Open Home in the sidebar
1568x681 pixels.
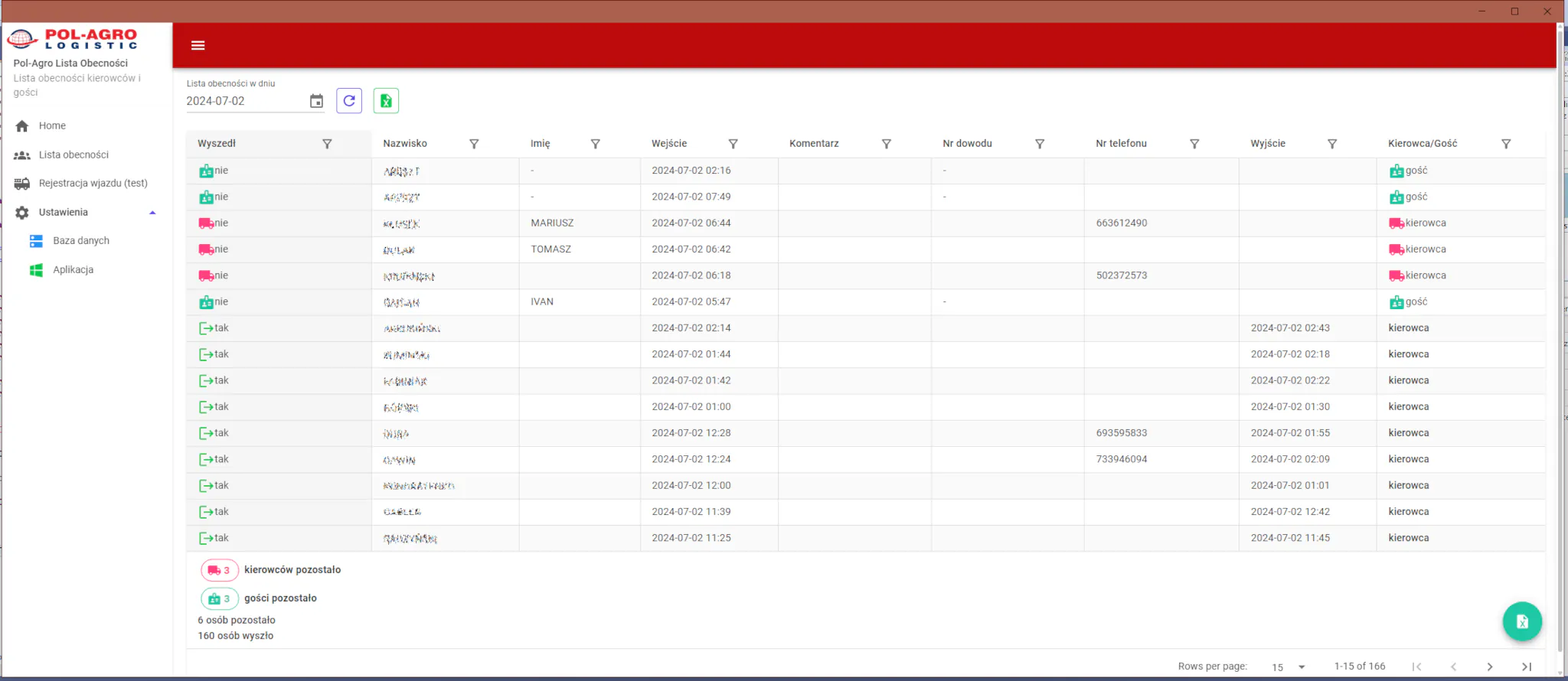coord(52,125)
